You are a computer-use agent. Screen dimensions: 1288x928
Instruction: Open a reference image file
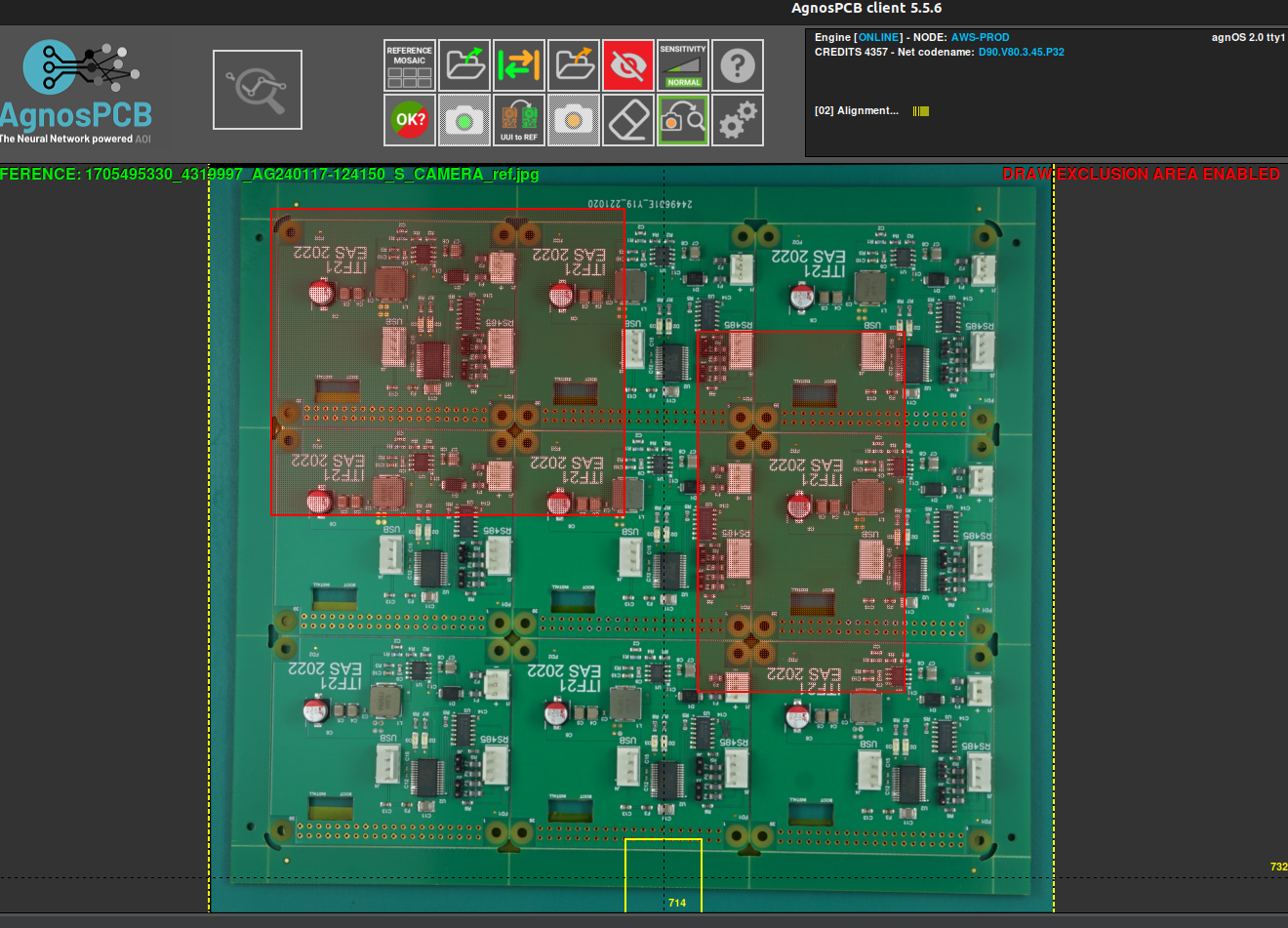click(x=463, y=64)
